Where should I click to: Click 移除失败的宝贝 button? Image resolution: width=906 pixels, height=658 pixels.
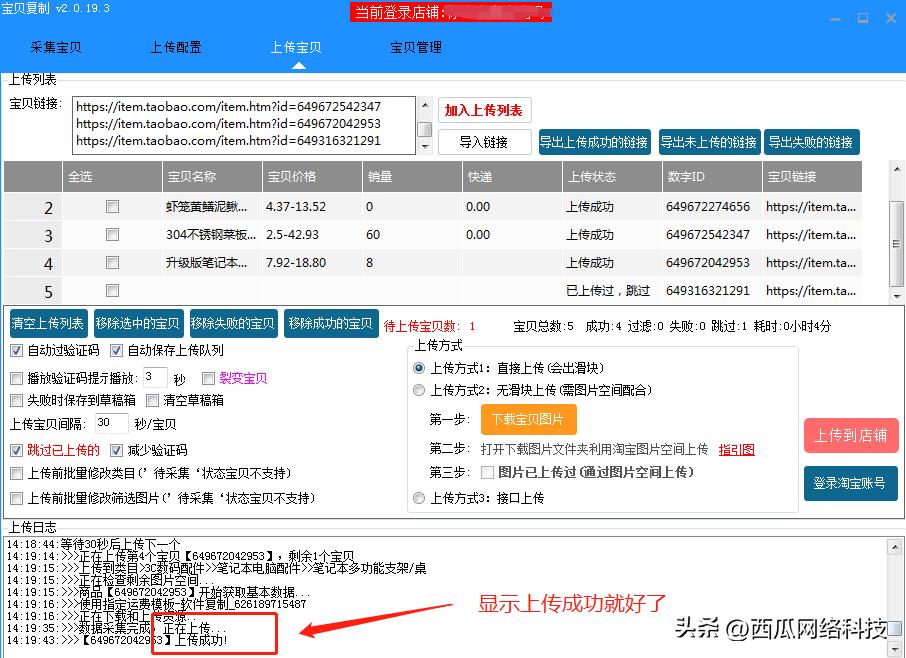click(233, 324)
